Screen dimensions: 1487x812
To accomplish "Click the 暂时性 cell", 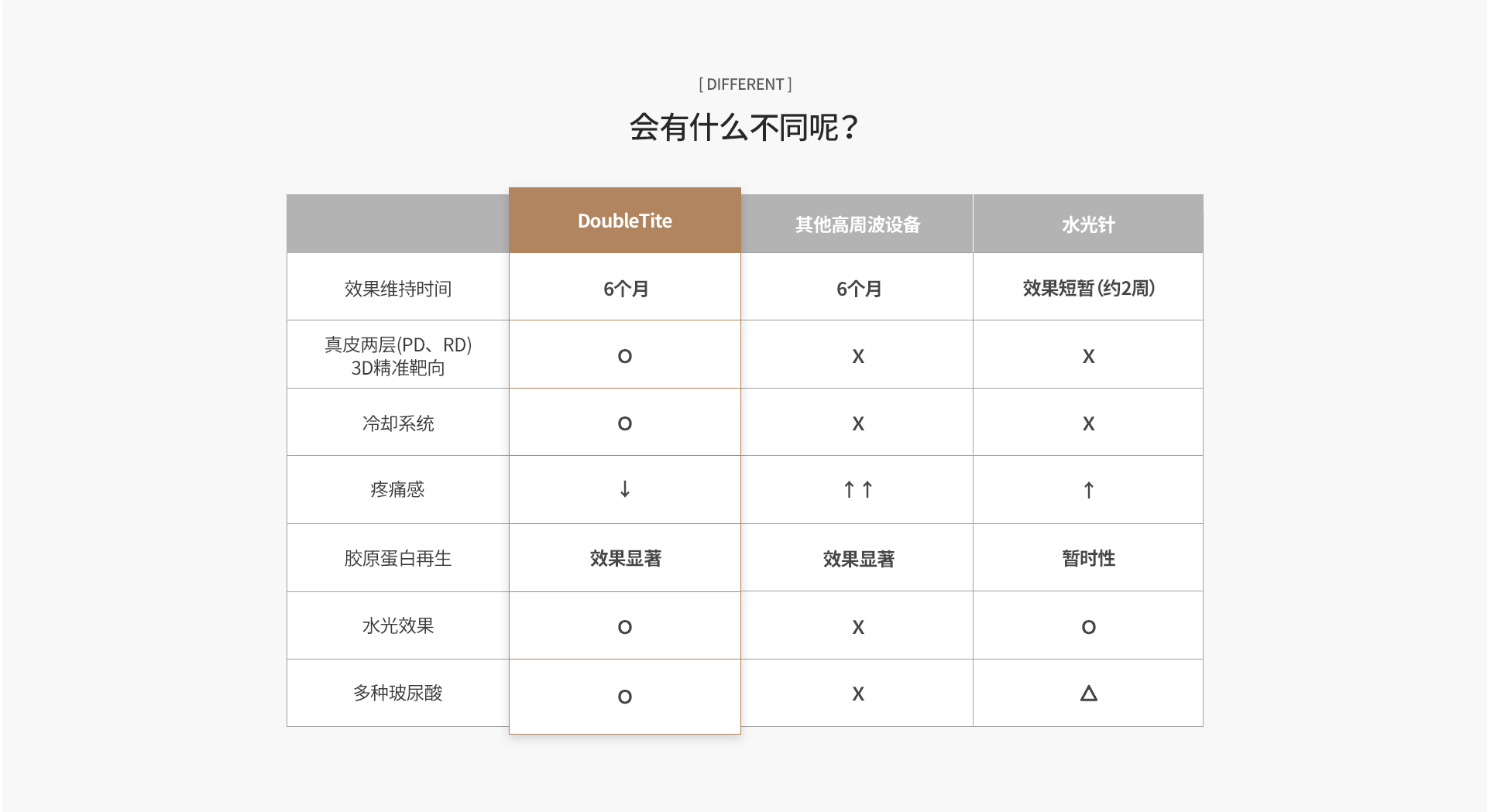I will (x=1089, y=558).
